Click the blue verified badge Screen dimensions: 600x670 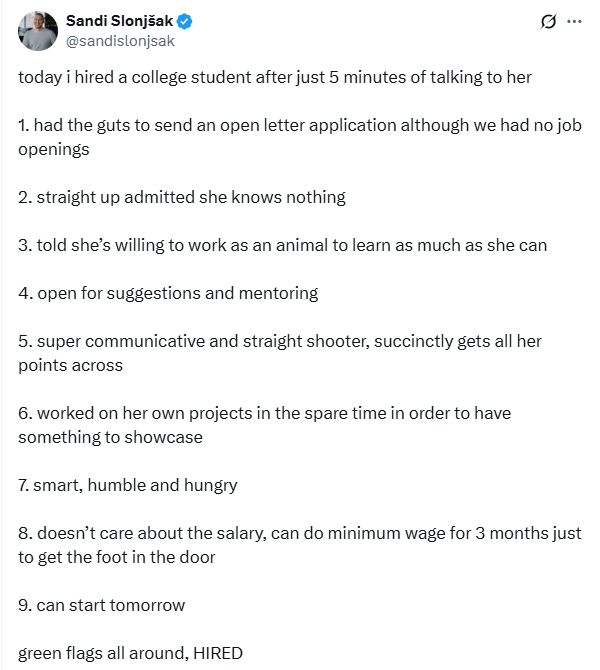pyautogui.click(x=186, y=21)
